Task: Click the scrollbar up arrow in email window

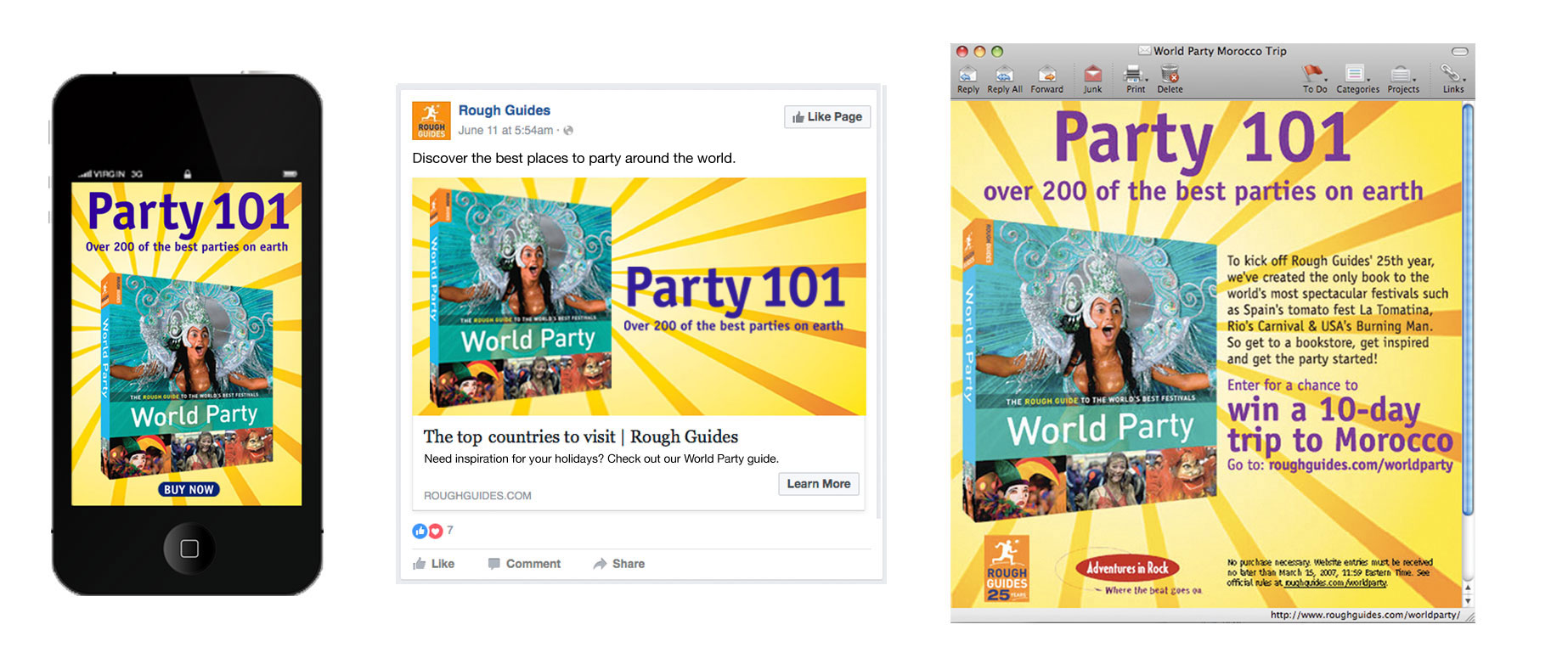Action: click(x=1468, y=588)
